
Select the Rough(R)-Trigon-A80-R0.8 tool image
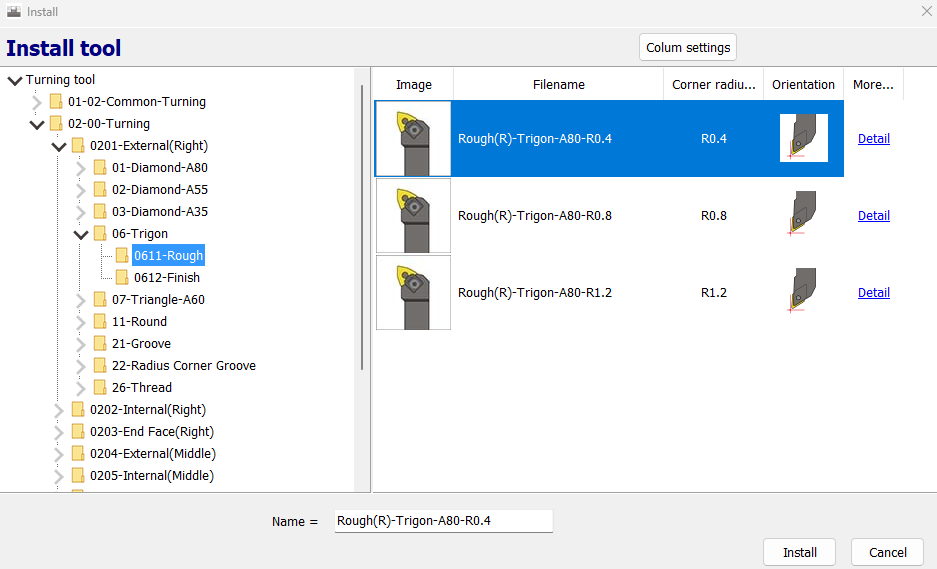point(413,216)
